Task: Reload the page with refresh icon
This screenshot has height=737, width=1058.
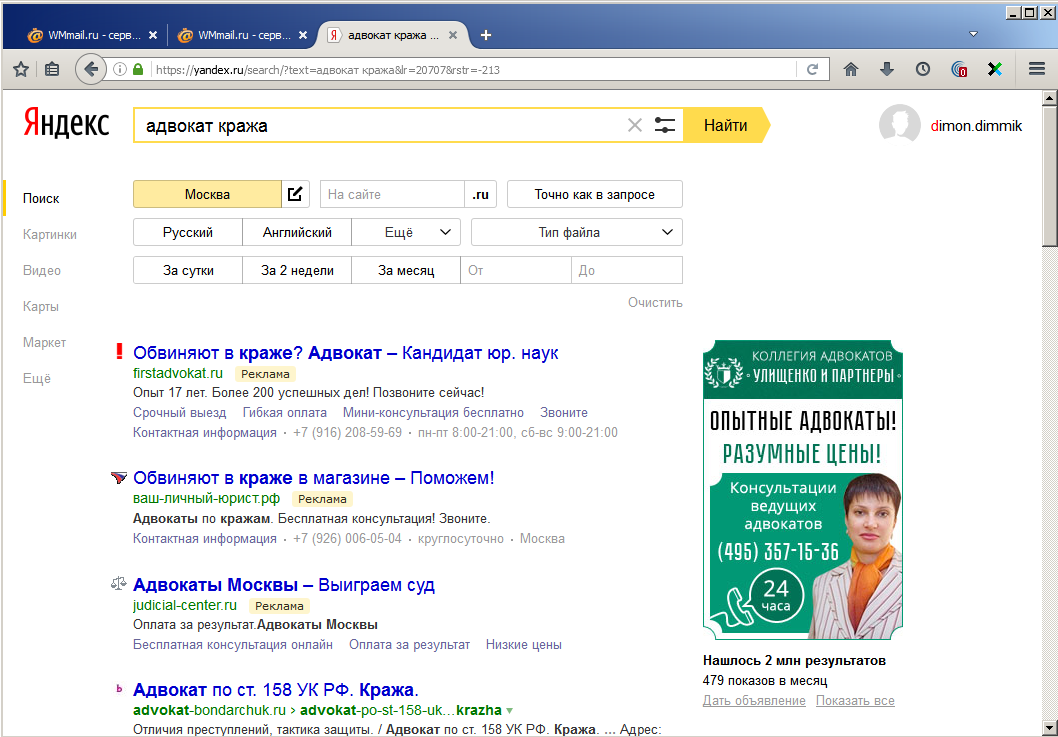Action: coord(812,69)
